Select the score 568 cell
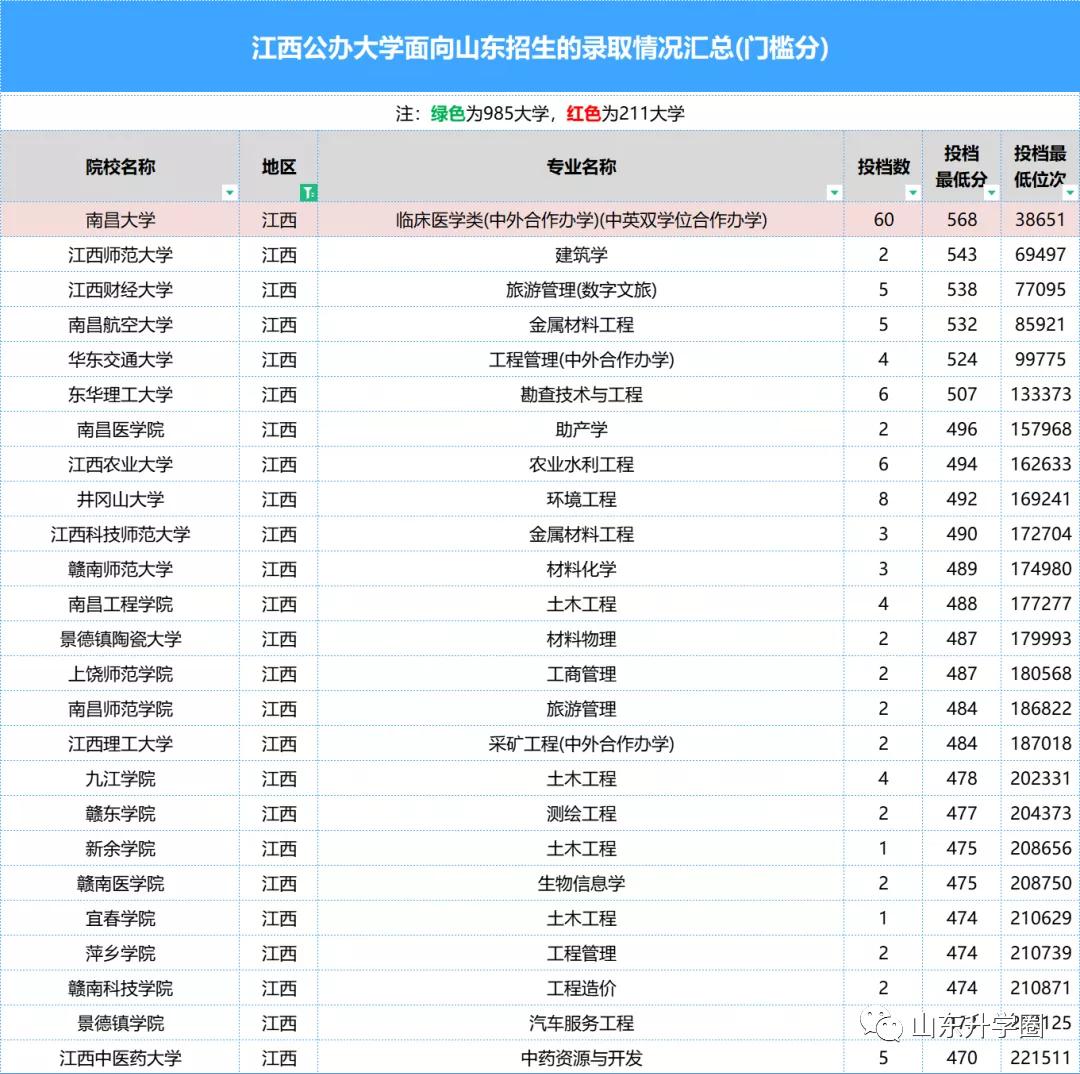 coord(961,219)
